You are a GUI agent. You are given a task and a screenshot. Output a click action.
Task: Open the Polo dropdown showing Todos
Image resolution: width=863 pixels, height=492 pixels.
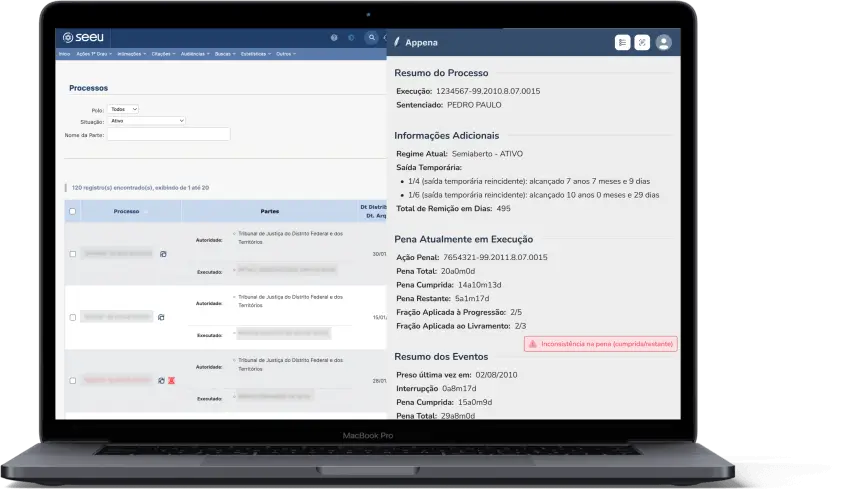pos(123,109)
